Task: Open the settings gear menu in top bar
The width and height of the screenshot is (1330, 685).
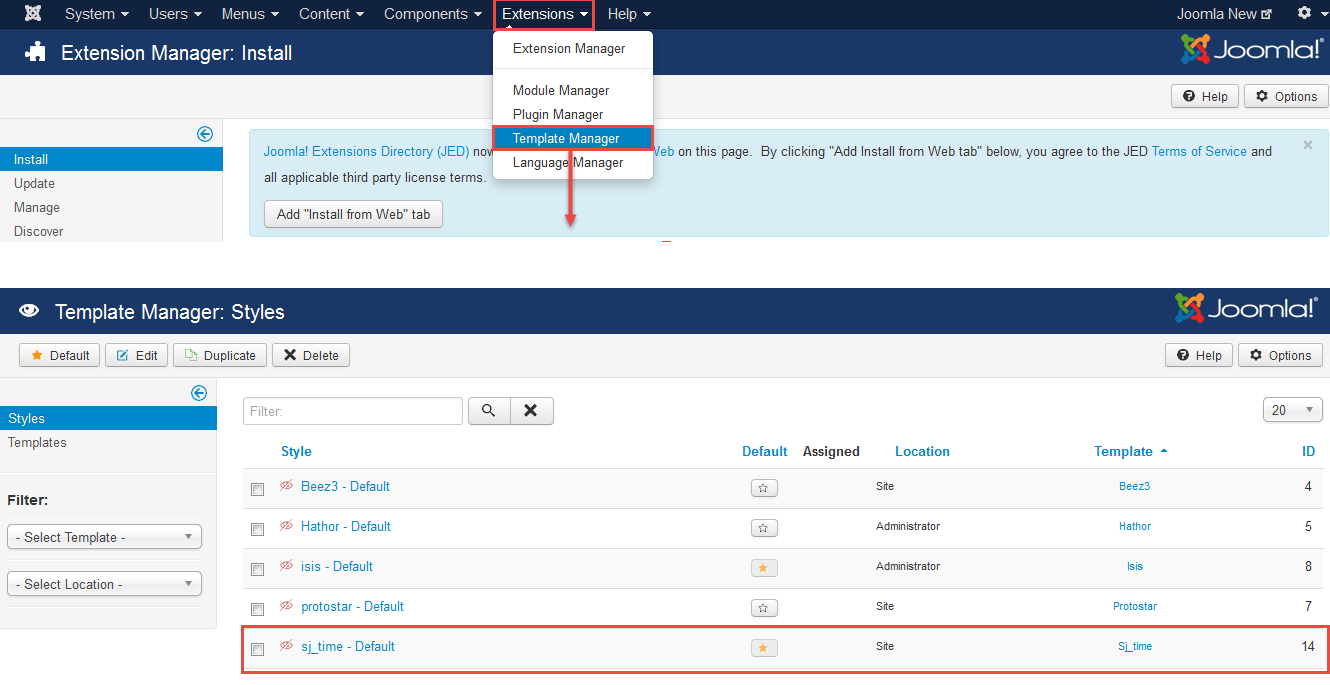Action: pos(1309,14)
